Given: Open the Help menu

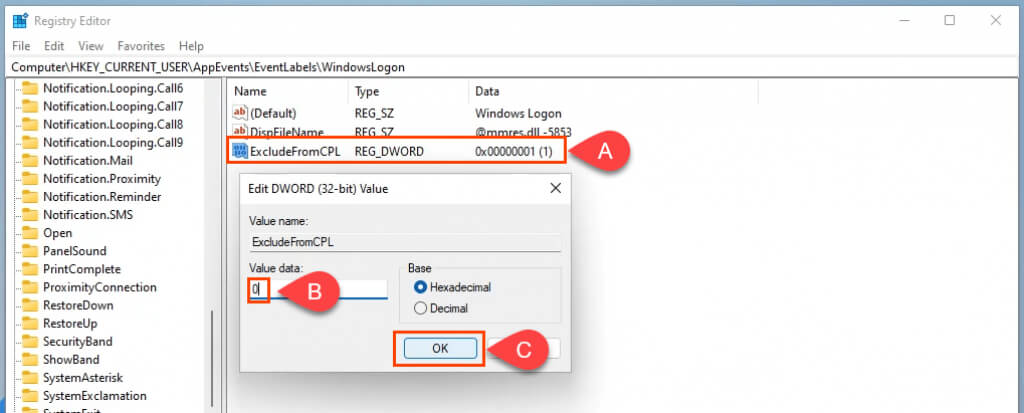Looking at the screenshot, I should [x=191, y=46].
